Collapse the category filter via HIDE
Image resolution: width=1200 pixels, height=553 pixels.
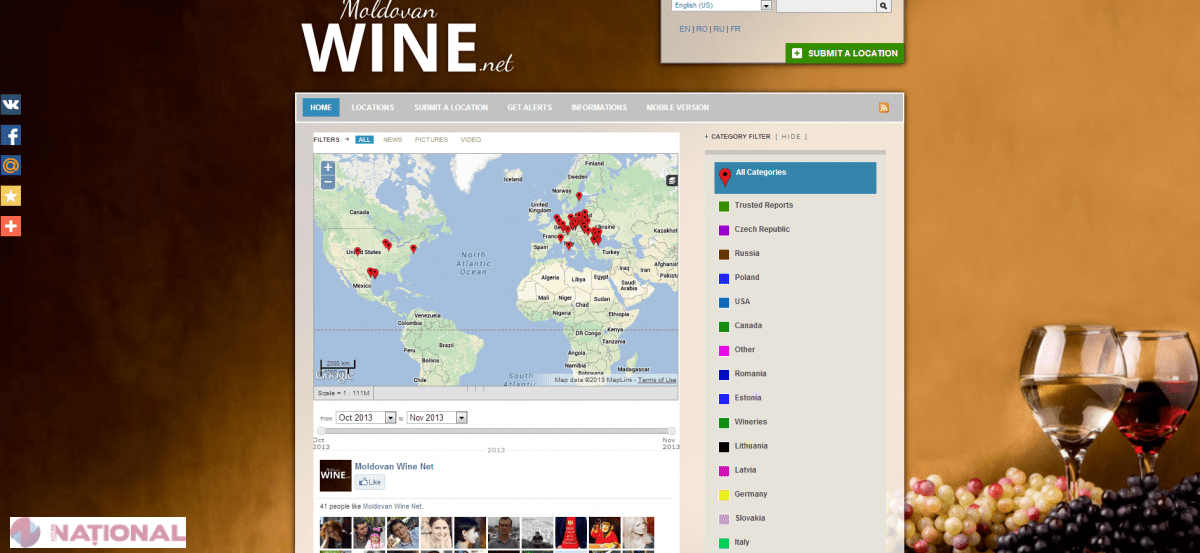(x=791, y=136)
